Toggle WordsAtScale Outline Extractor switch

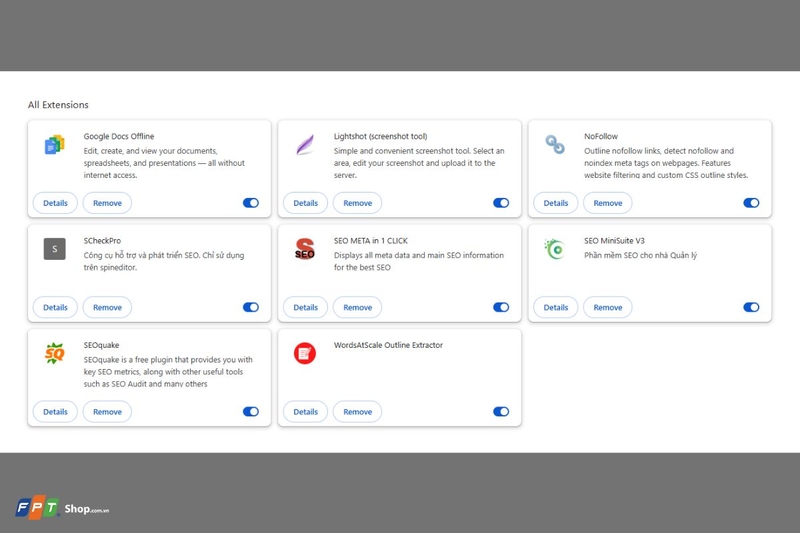tap(501, 412)
